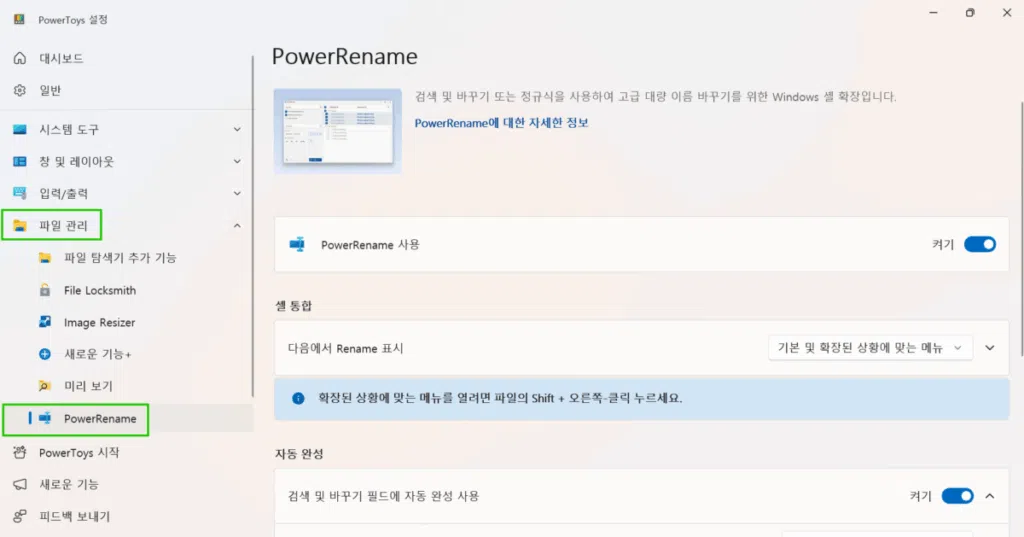
Task: Turn off the PowerRename 사용 toggle
Action: pyautogui.click(x=980, y=244)
